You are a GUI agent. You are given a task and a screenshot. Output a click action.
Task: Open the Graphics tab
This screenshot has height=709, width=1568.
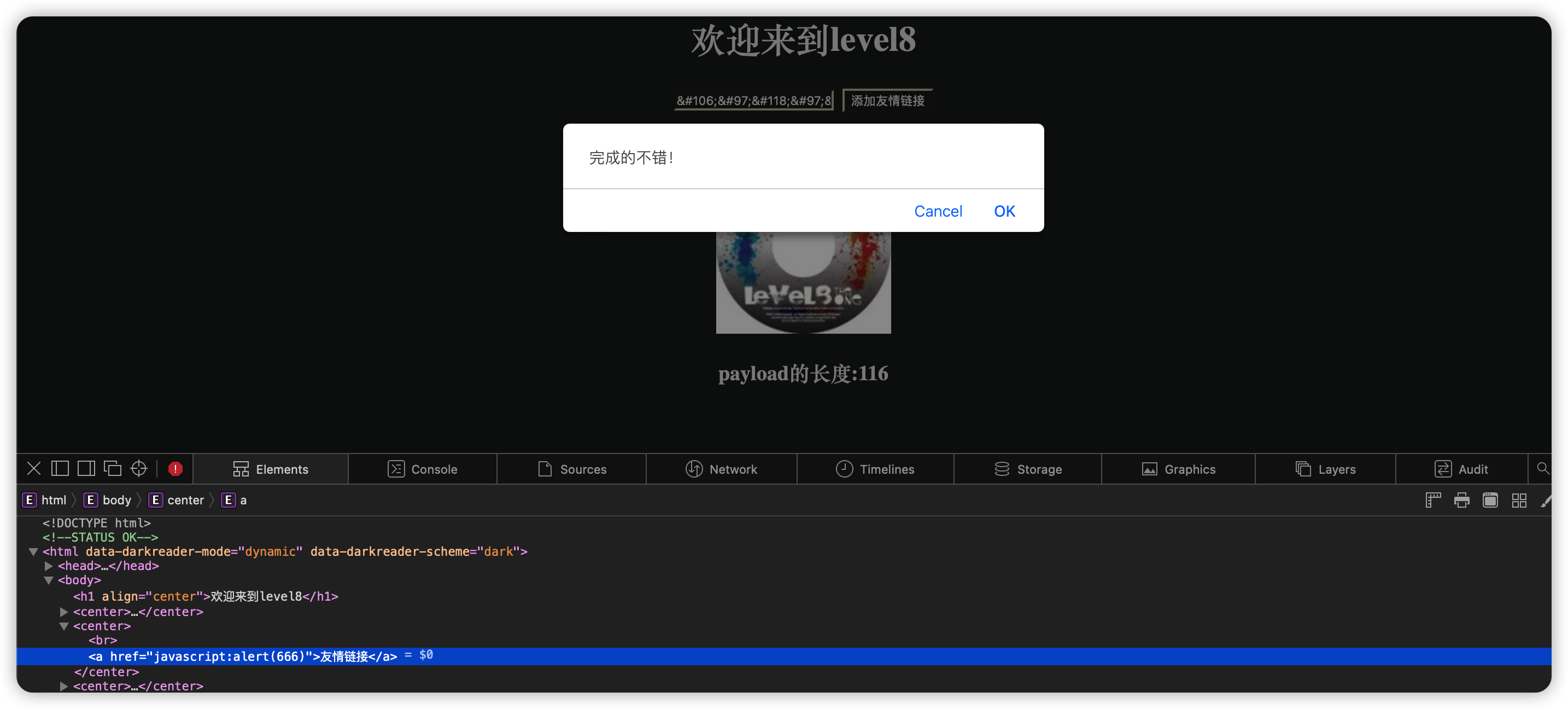click(x=1178, y=469)
